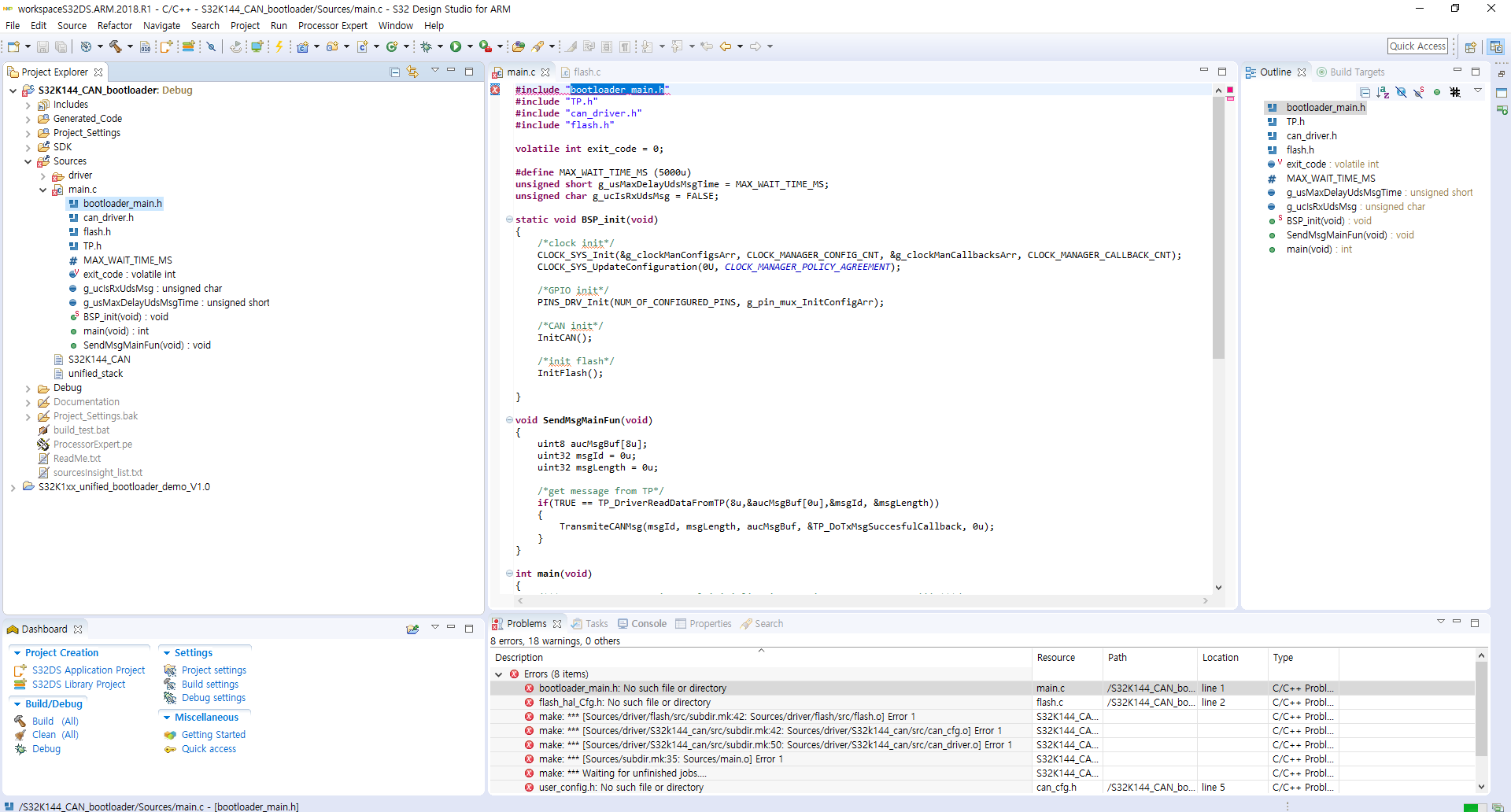The width and height of the screenshot is (1511, 812).
Task: Build the project with the hammer icon
Action: pos(116,46)
